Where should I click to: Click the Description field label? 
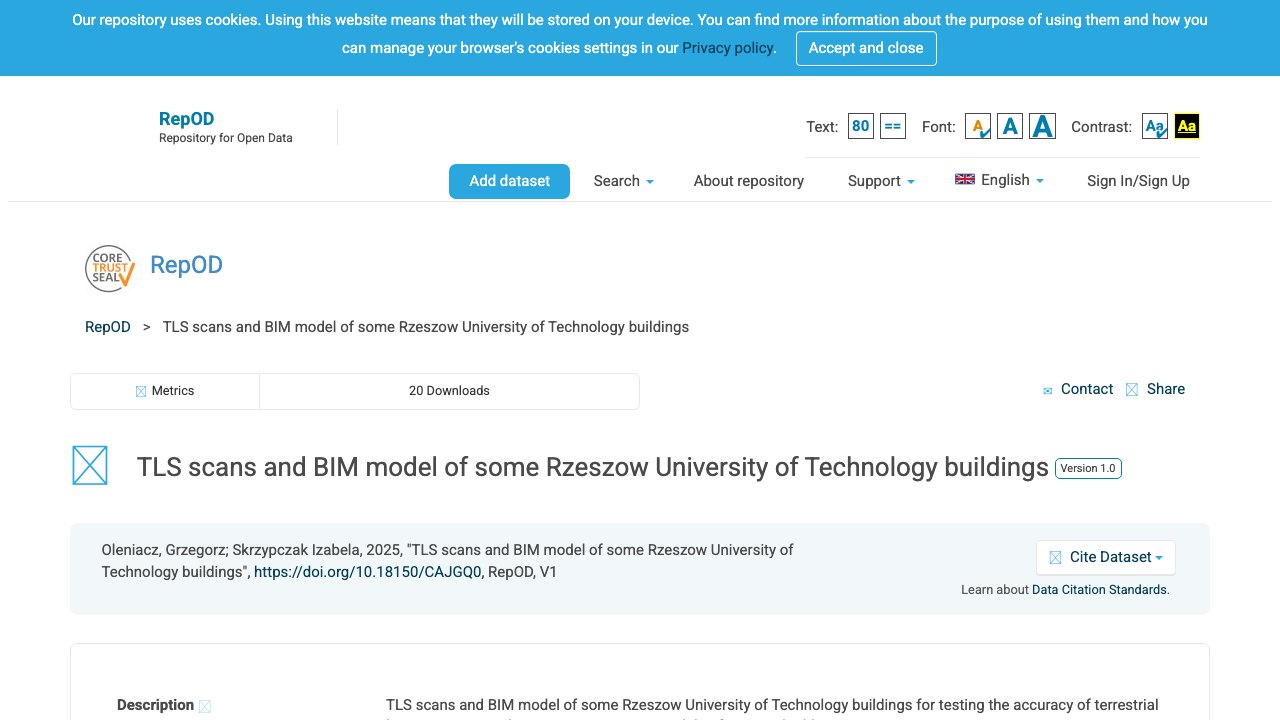[x=155, y=705]
